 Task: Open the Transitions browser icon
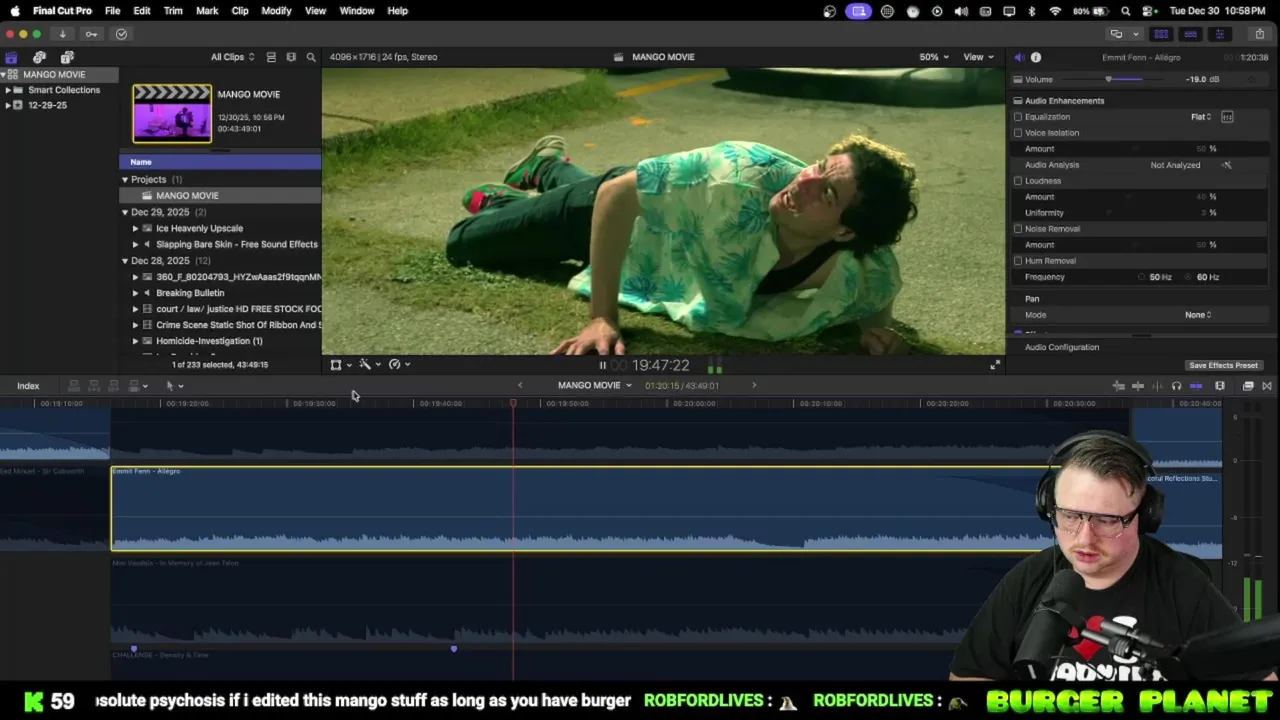(x=1267, y=386)
